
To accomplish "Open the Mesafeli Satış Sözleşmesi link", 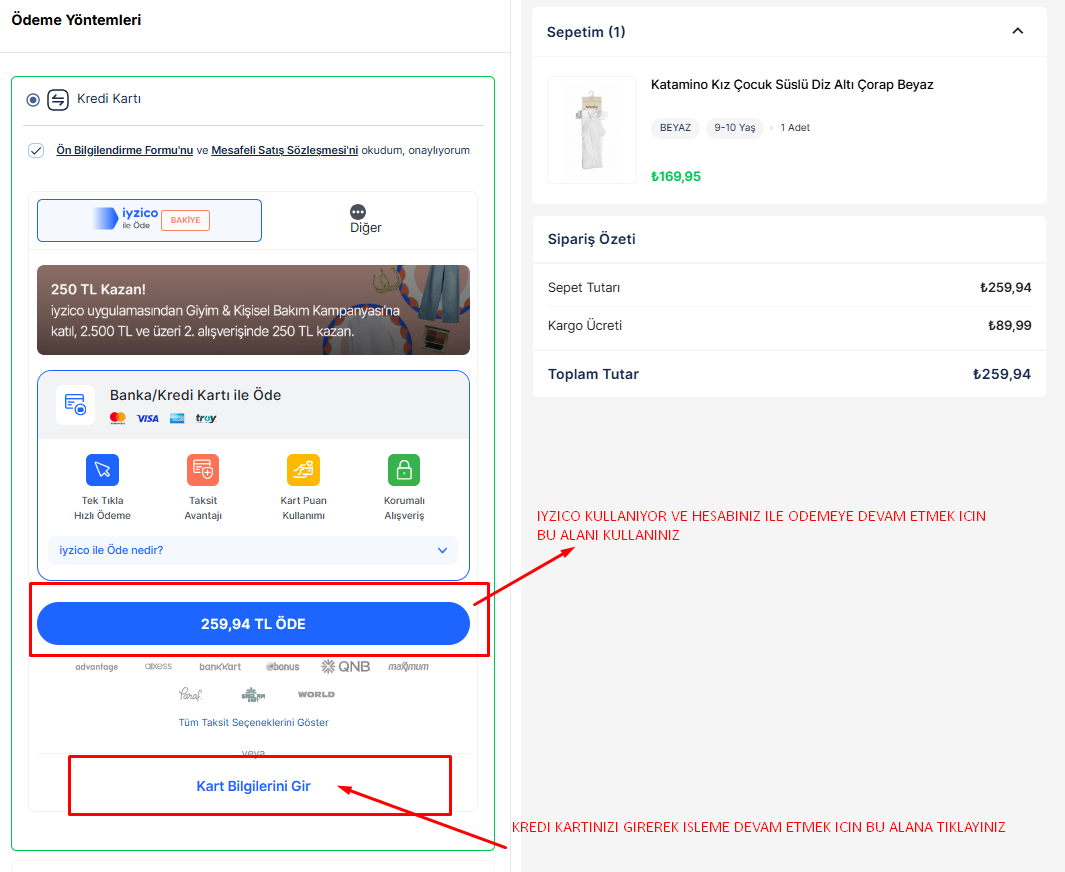I will click(284, 150).
